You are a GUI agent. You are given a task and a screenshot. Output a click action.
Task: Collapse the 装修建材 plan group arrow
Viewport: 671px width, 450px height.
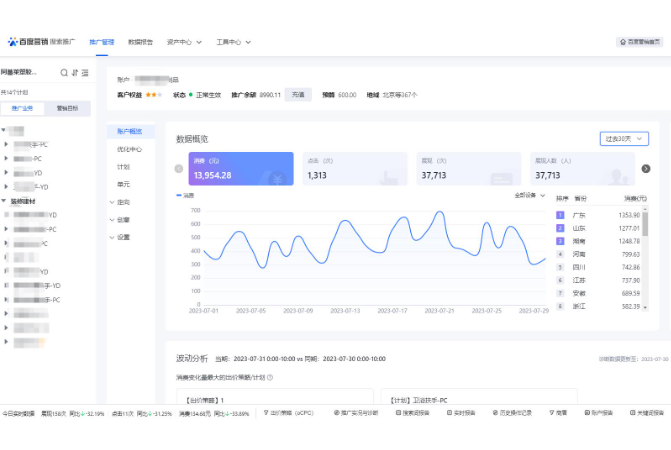click(3, 201)
